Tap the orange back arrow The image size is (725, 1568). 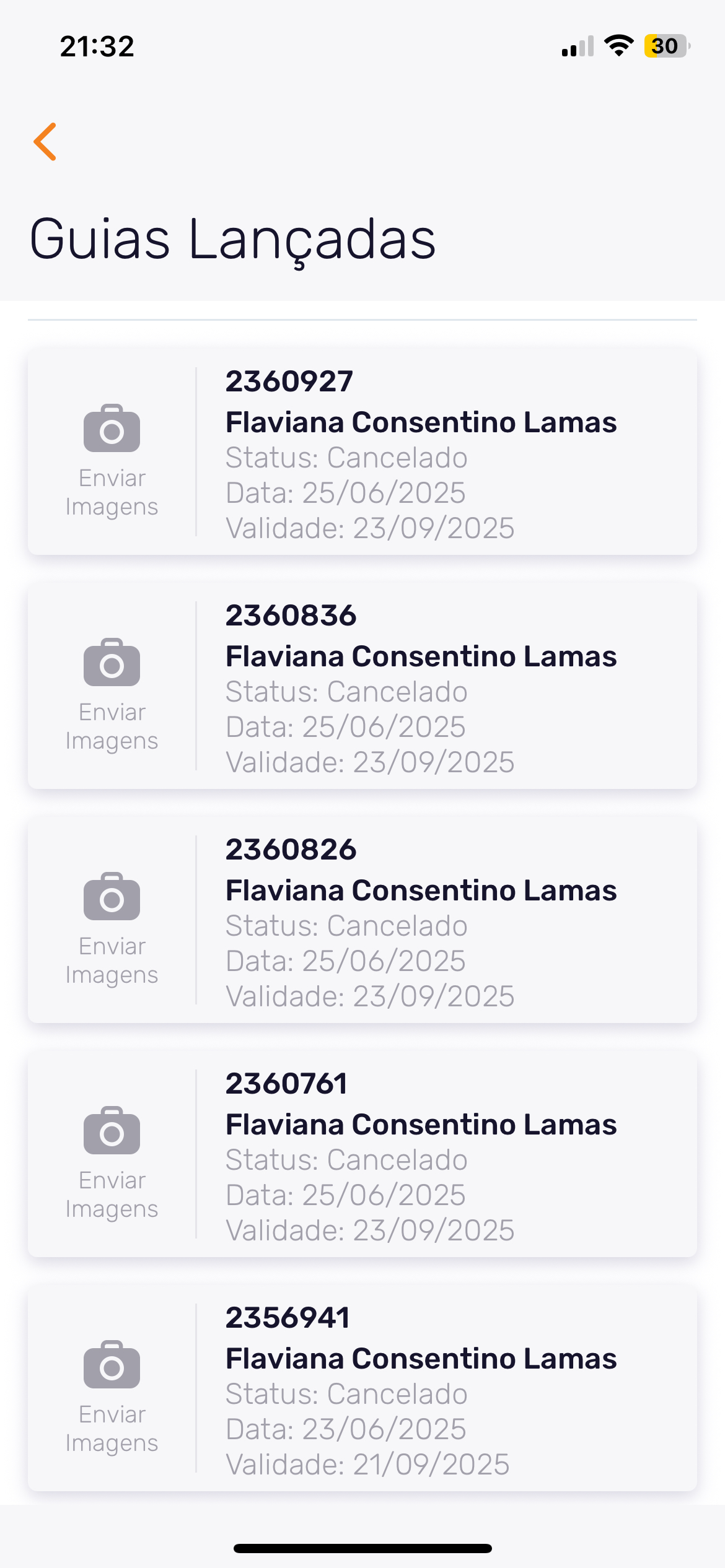coord(45,142)
